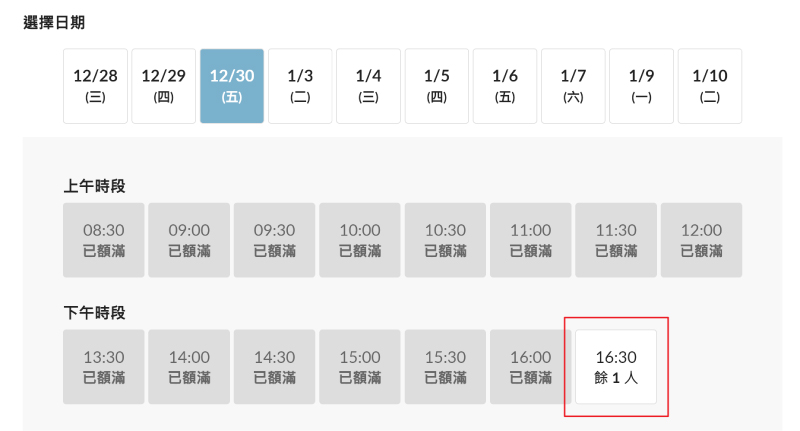Viewport: 800px width, 431px height.
Task: Click the full 16:00 afternoon slot
Action: [531, 367]
